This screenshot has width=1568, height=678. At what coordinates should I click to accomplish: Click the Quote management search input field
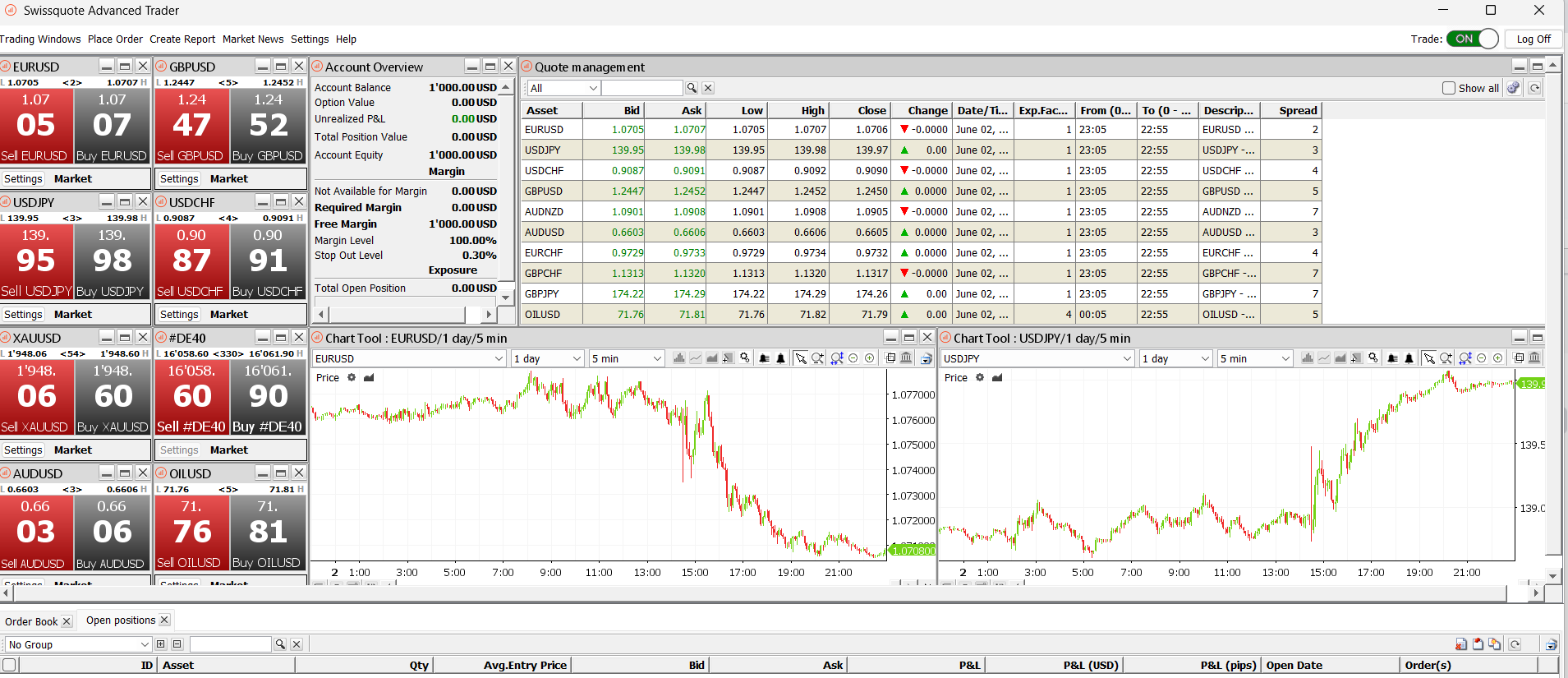(642, 88)
